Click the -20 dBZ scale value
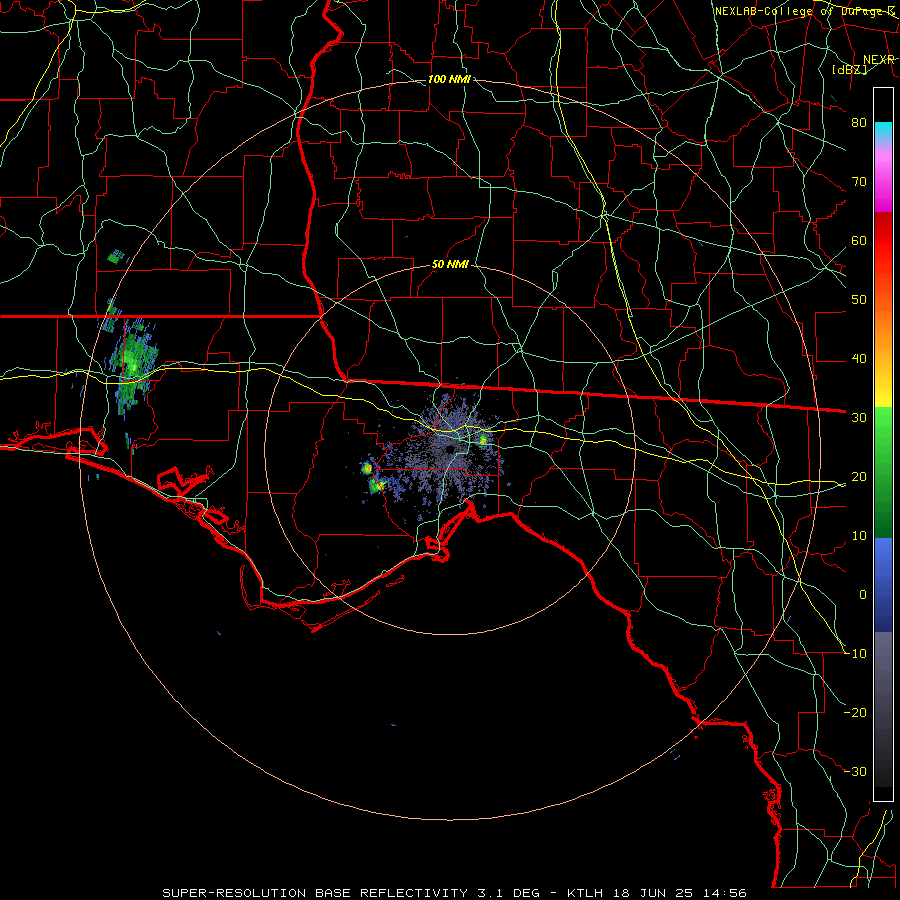 [855, 712]
